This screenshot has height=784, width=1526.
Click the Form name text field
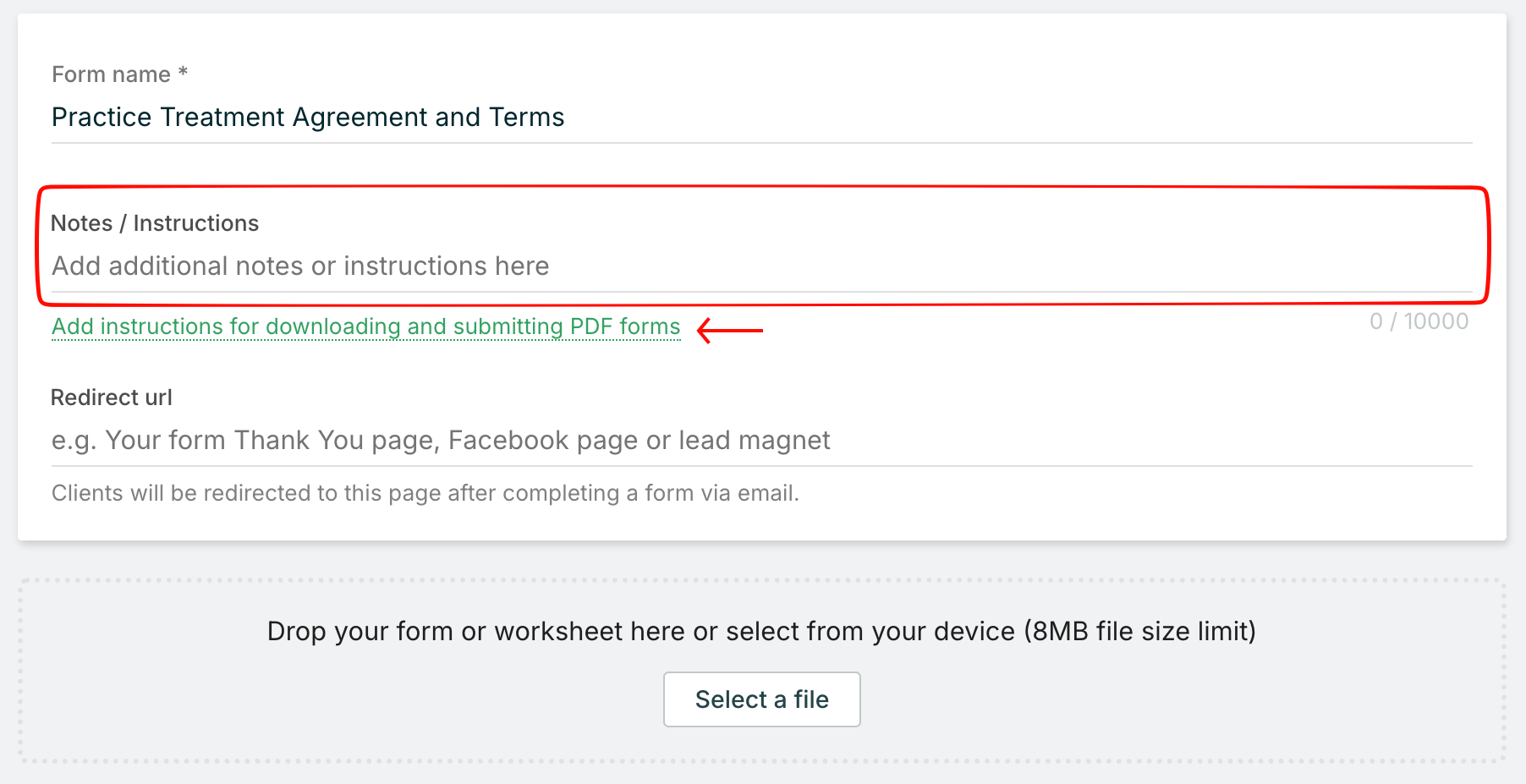pyautogui.click(x=761, y=118)
